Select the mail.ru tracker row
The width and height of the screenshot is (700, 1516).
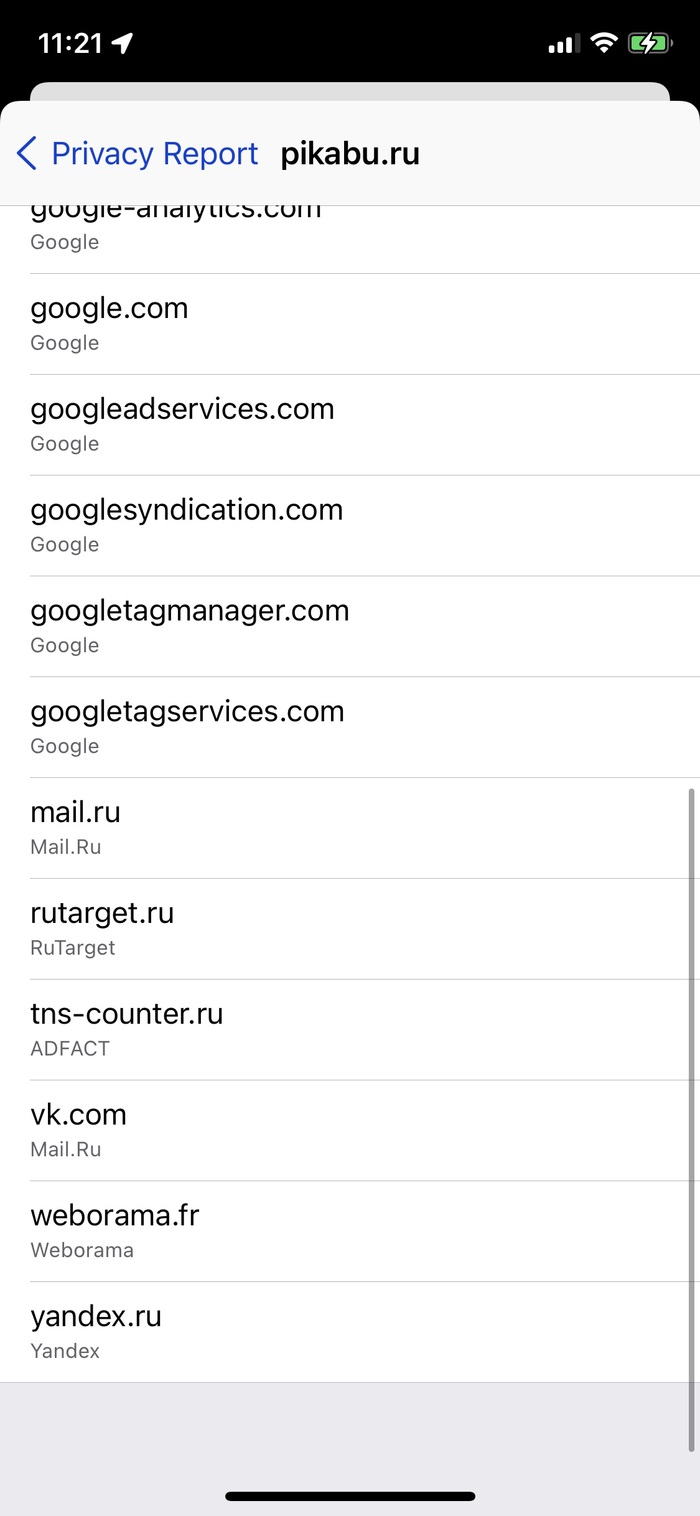[x=350, y=829]
